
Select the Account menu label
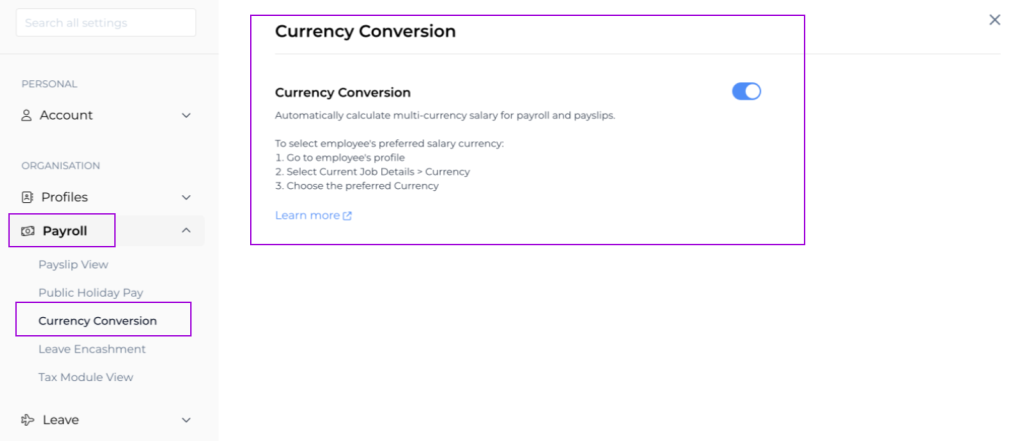tap(66, 115)
